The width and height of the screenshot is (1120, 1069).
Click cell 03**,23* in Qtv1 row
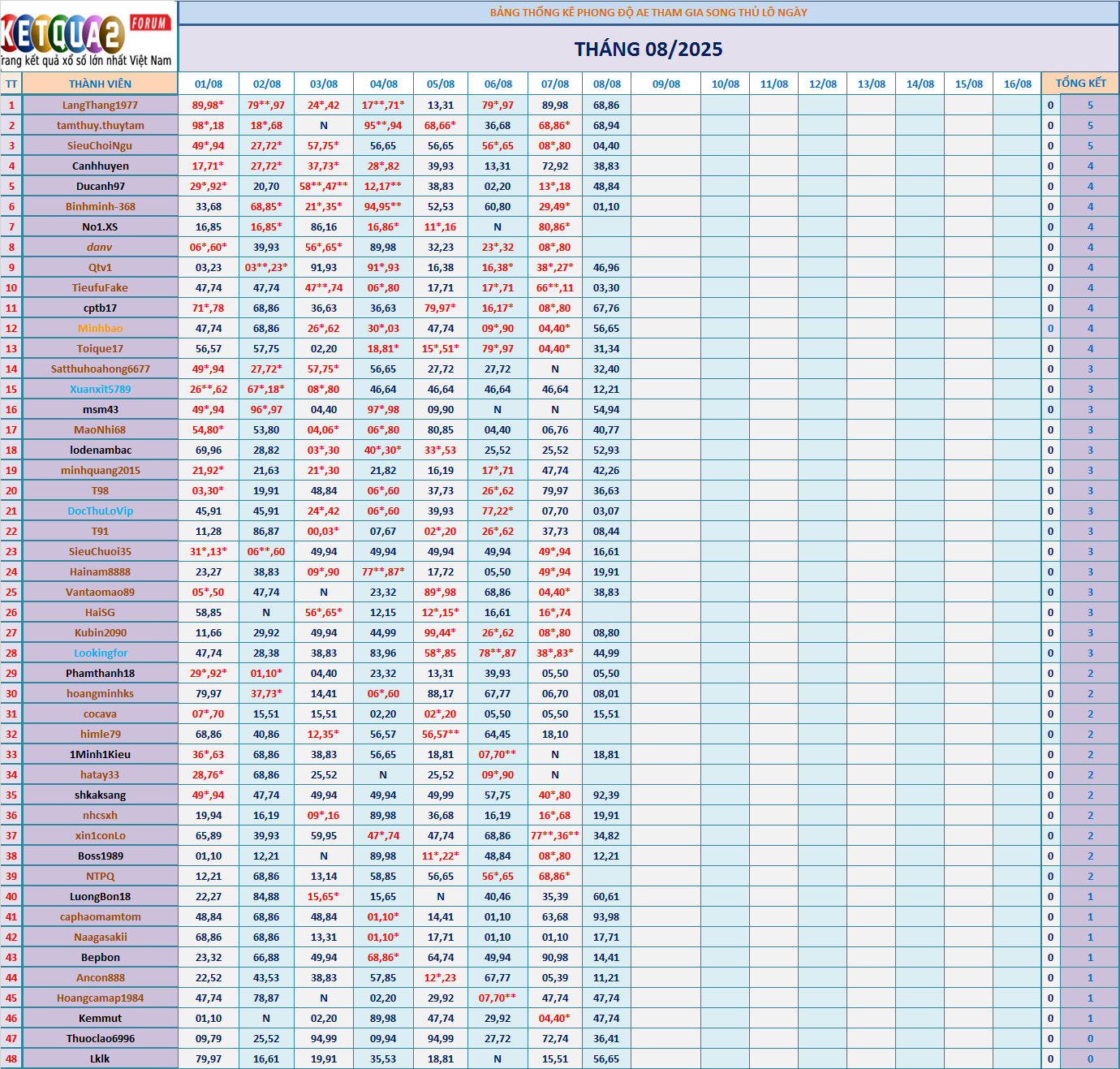[x=266, y=267]
